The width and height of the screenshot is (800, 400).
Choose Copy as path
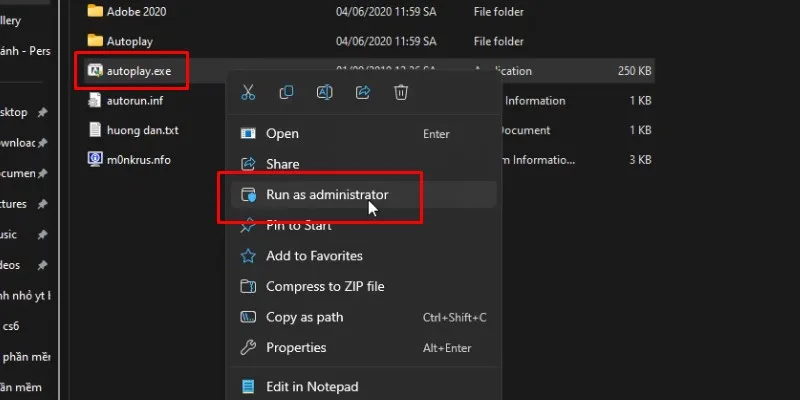(363, 317)
